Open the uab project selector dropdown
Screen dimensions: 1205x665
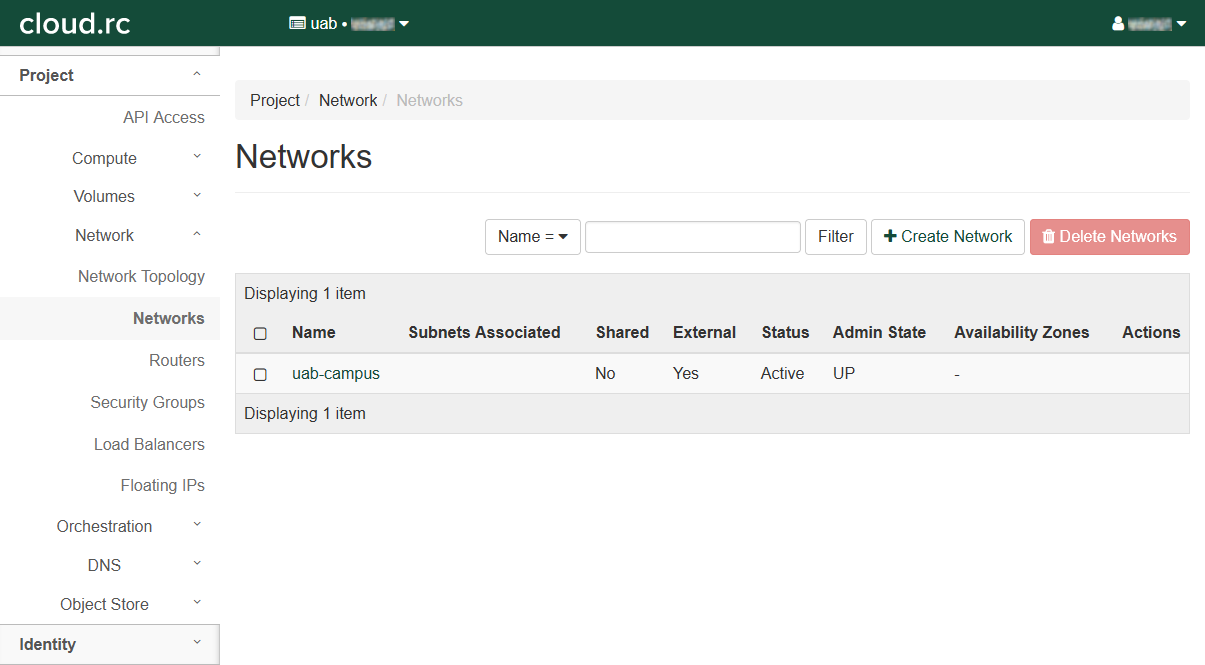click(x=349, y=23)
